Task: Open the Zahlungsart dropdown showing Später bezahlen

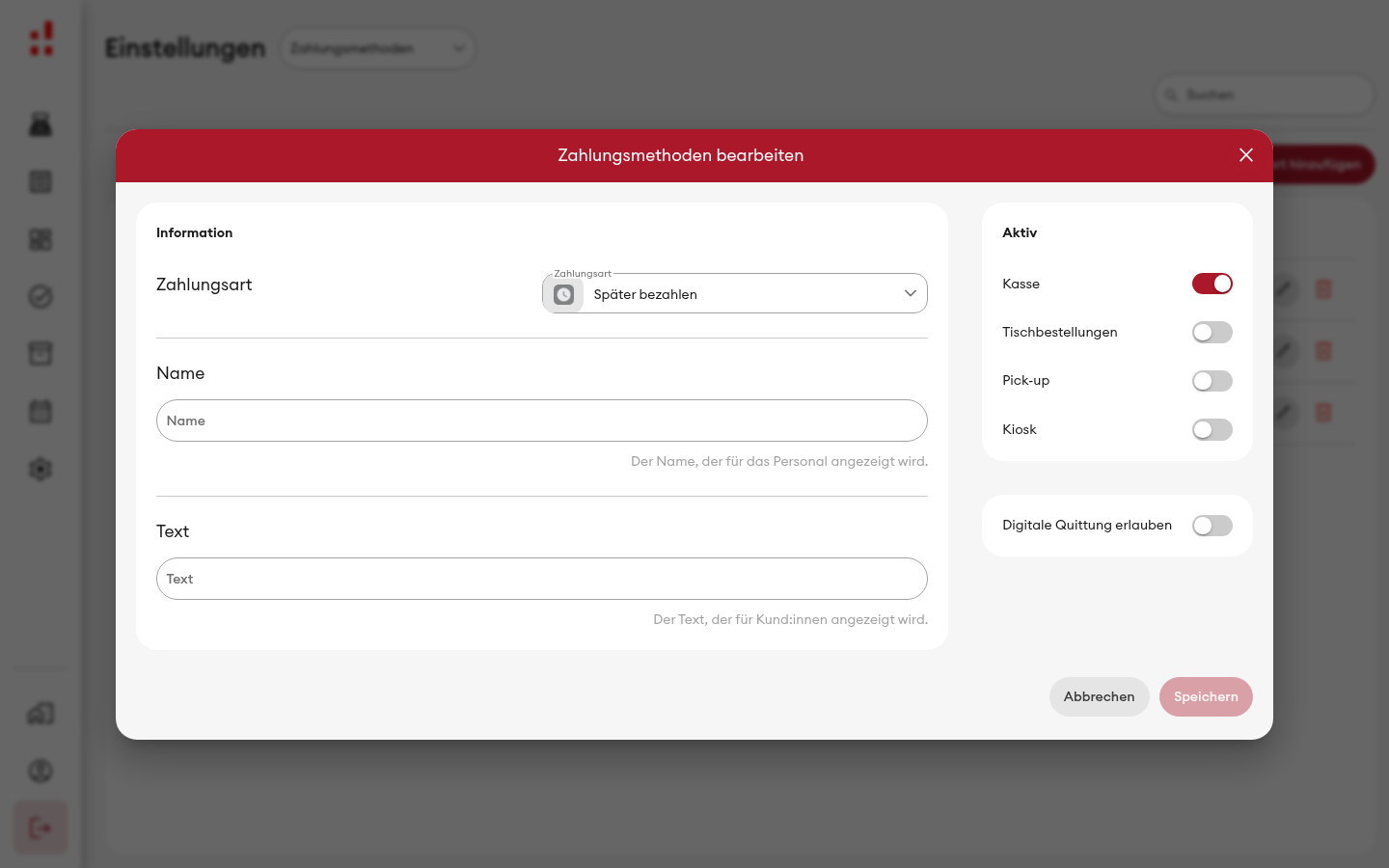Action: click(x=735, y=293)
